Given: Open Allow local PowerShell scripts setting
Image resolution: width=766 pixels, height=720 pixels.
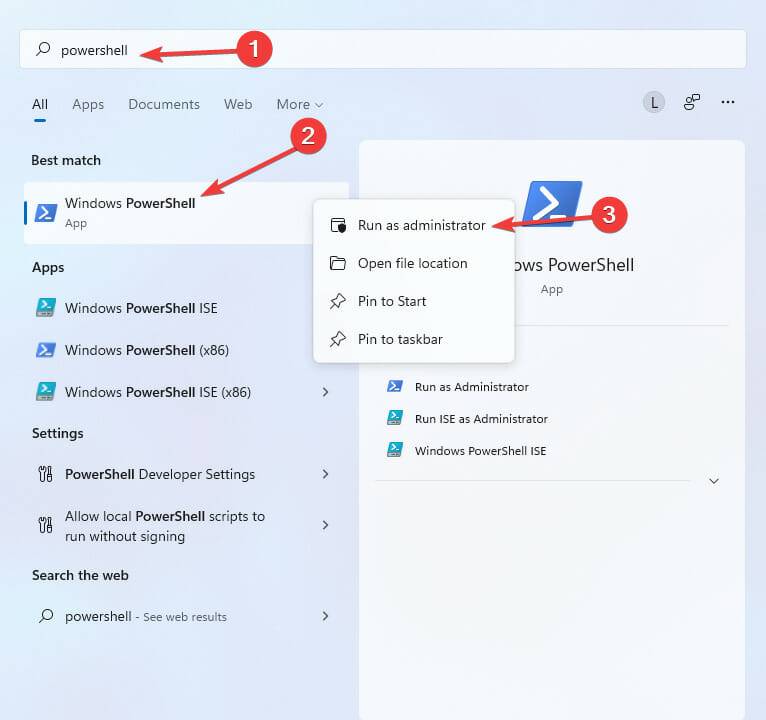Looking at the screenshot, I should (187, 526).
